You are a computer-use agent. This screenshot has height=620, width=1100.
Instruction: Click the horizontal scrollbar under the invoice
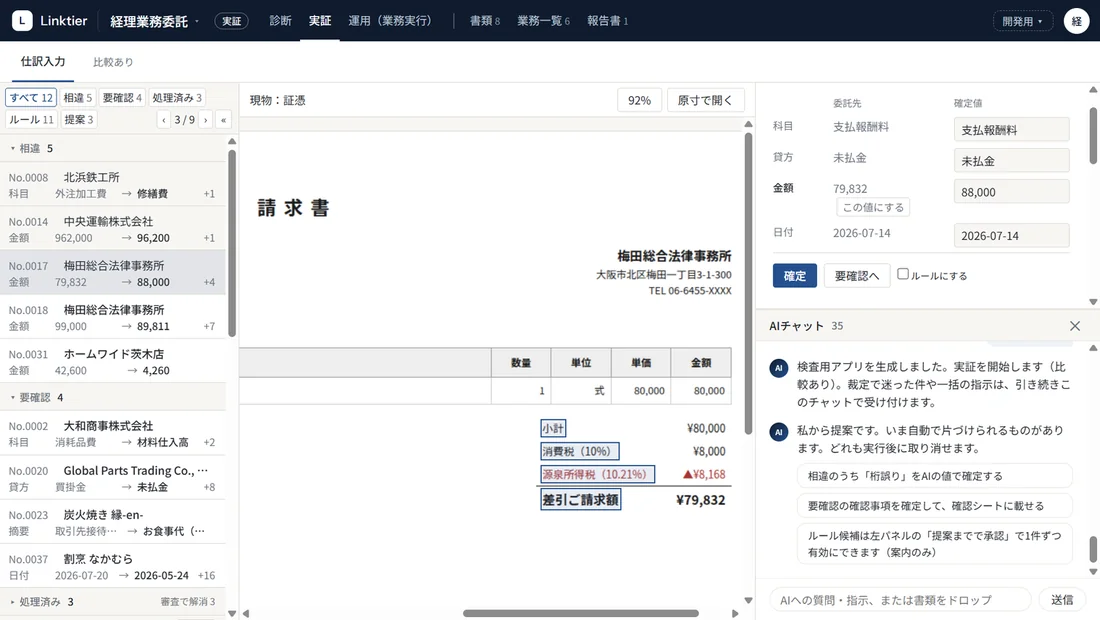(580, 613)
